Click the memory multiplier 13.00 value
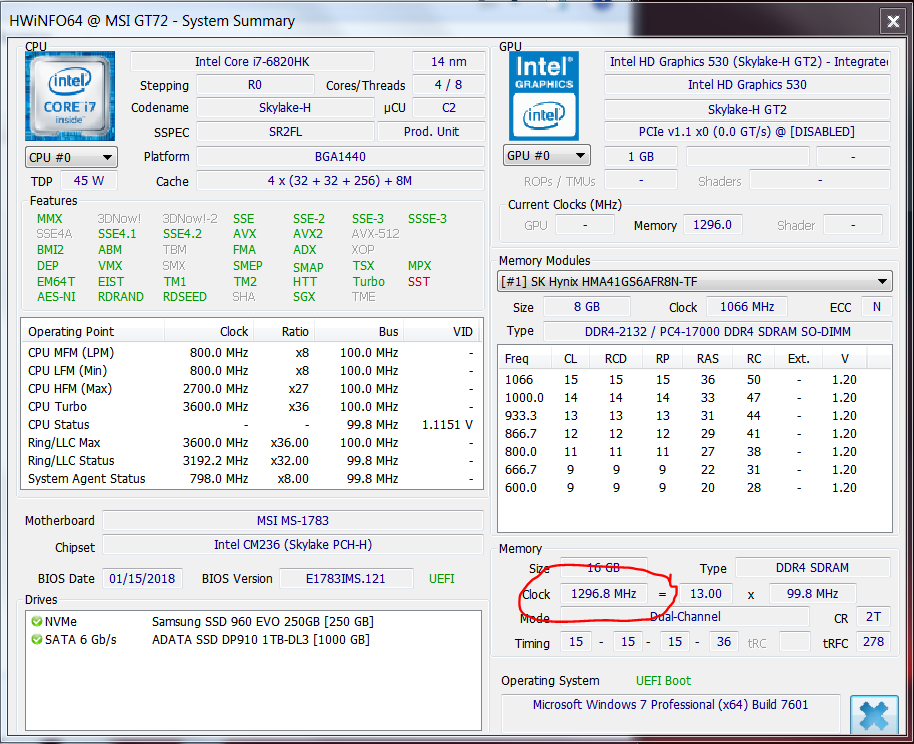This screenshot has width=914, height=744. (705, 594)
